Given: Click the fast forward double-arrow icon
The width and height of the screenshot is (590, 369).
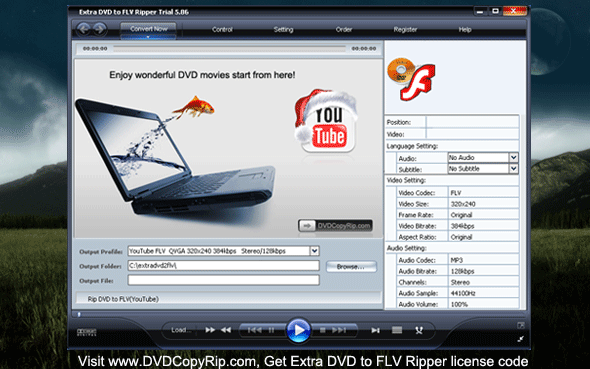Looking at the screenshot, I should (210, 330).
